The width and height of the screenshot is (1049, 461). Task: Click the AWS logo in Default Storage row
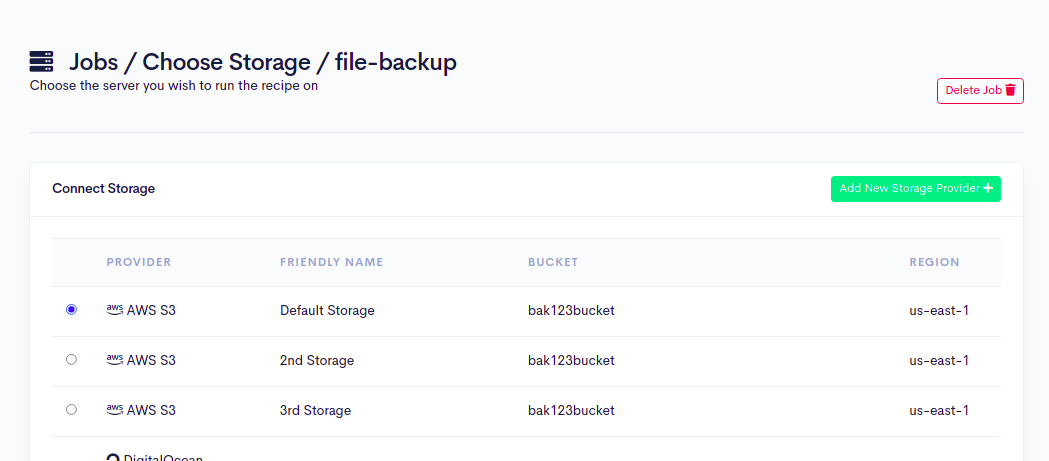pyautogui.click(x=114, y=310)
